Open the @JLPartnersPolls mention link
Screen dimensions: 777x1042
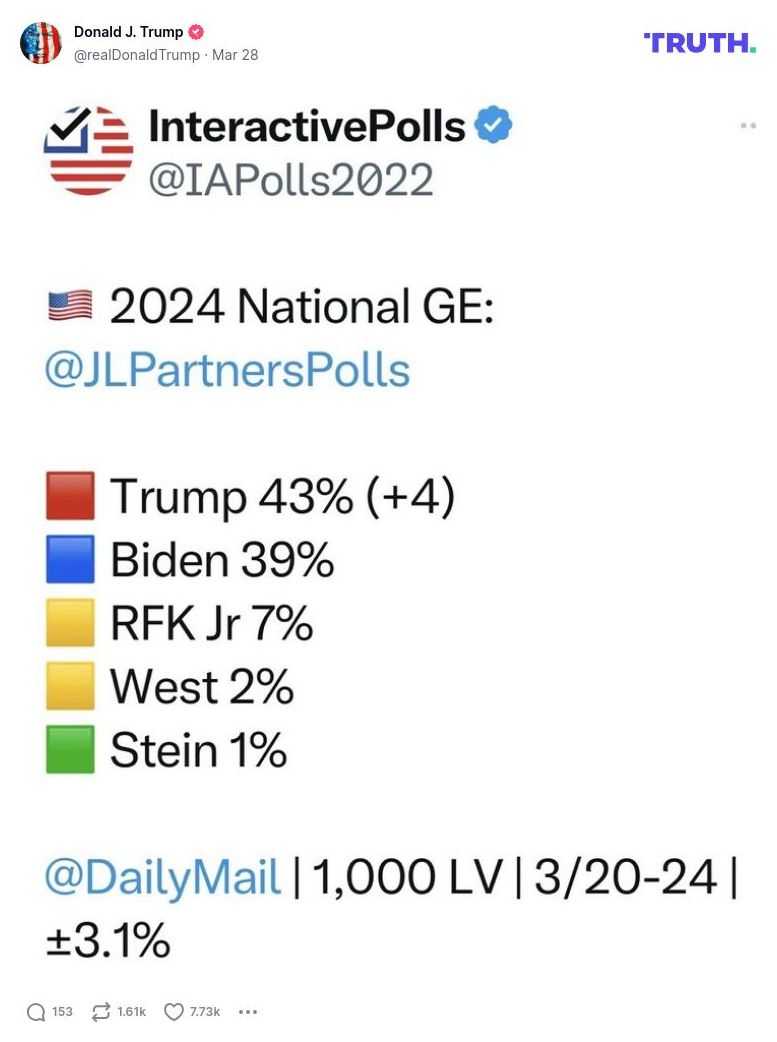click(x=228, y=370)
